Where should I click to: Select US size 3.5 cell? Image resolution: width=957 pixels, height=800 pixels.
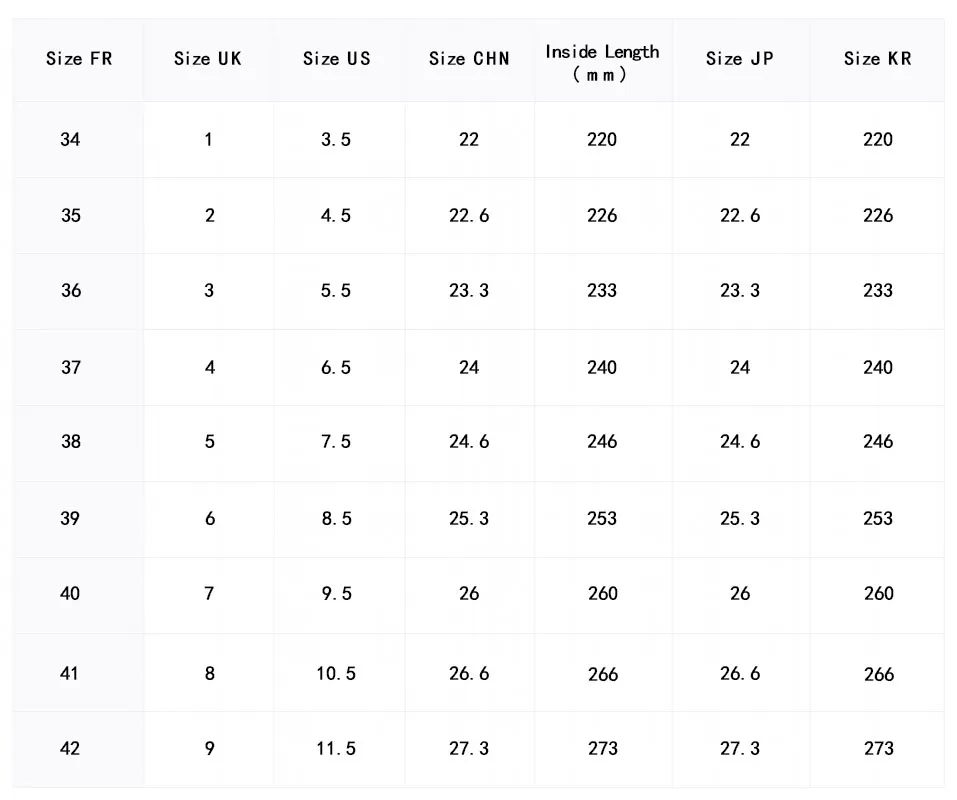[x=336, y=140]
